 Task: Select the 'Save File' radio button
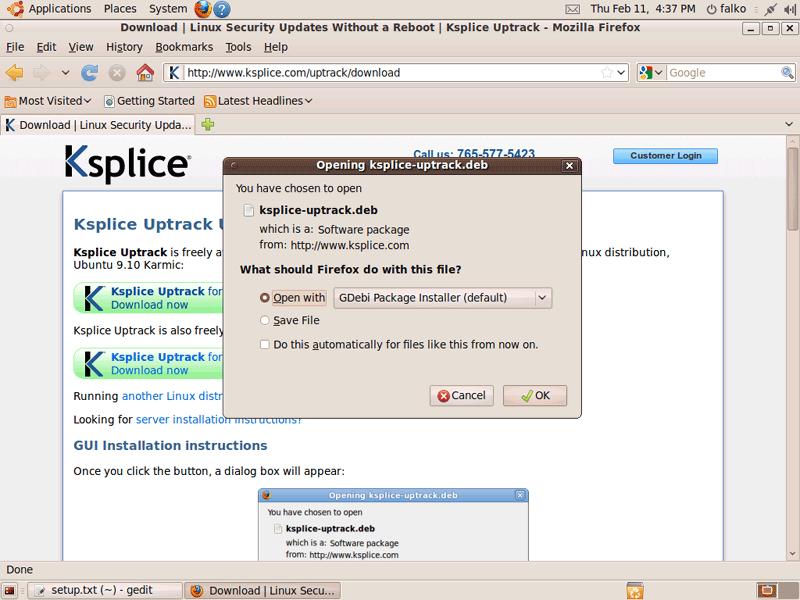click(x=265, y=321)
